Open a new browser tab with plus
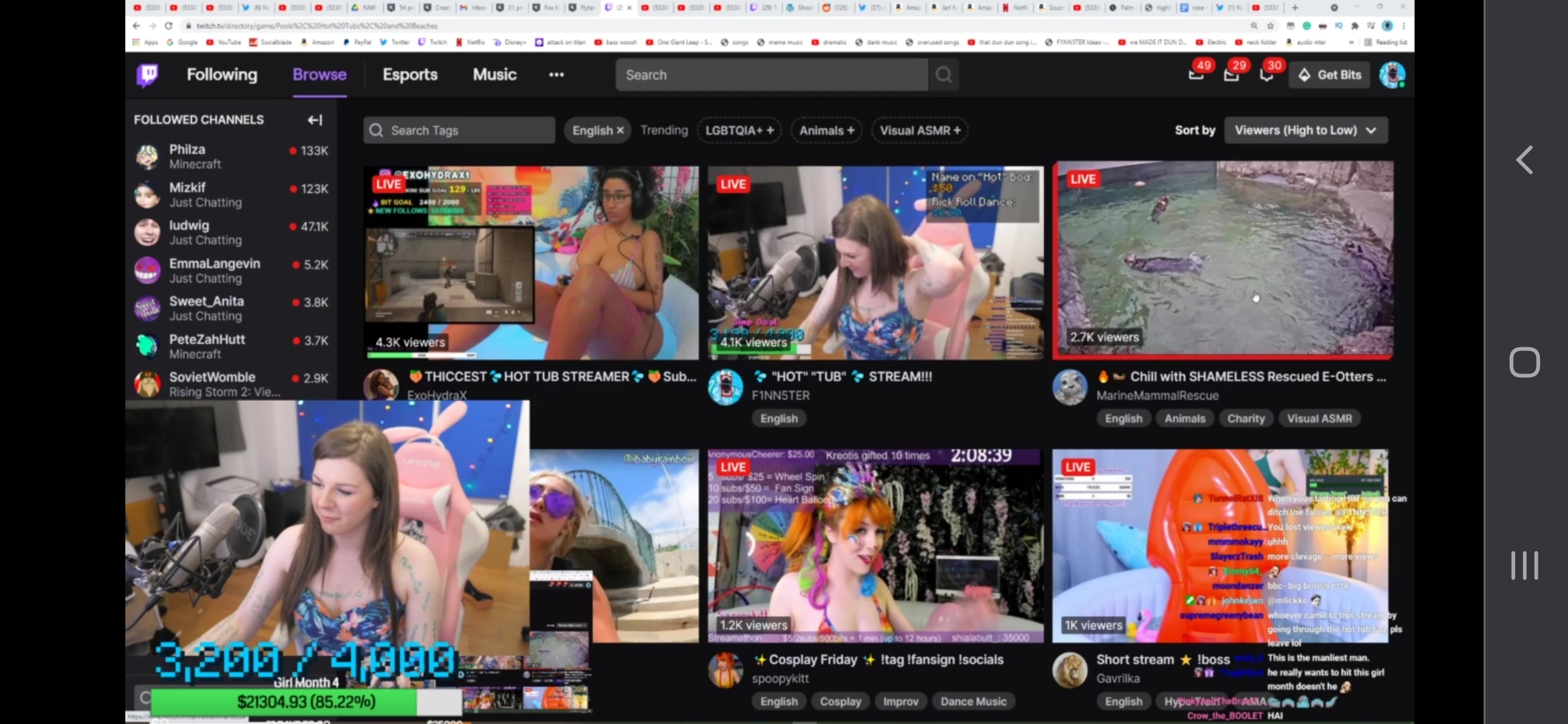The height and width of the screenshot is (724, 1568). pyautogui.click(x=1295, y=7)
